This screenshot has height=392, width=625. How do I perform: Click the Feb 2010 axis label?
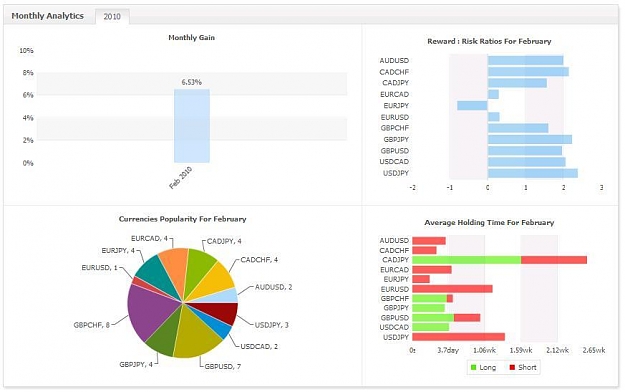click(x=181, y=178)
